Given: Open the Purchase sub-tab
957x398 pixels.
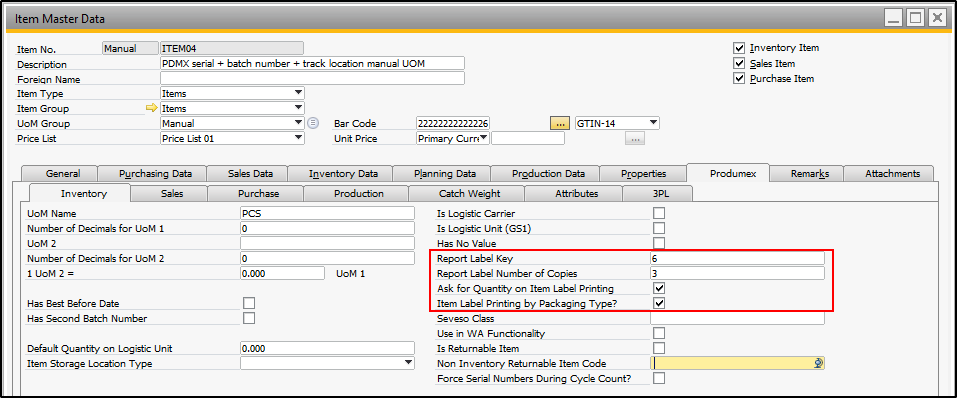Looking at the screenshot, I should (258, 194).
